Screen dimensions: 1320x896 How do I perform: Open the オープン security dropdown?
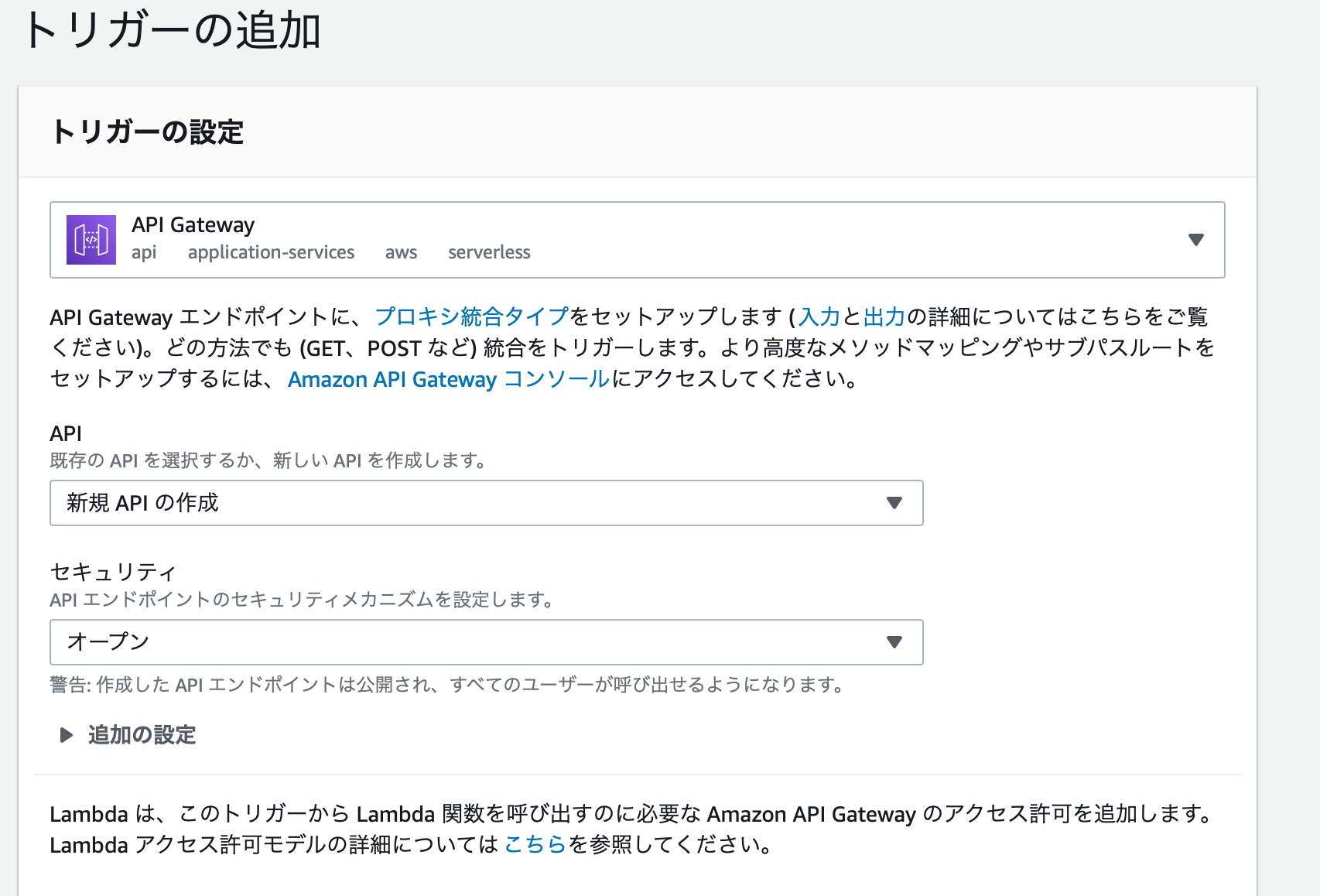[486, 642]
